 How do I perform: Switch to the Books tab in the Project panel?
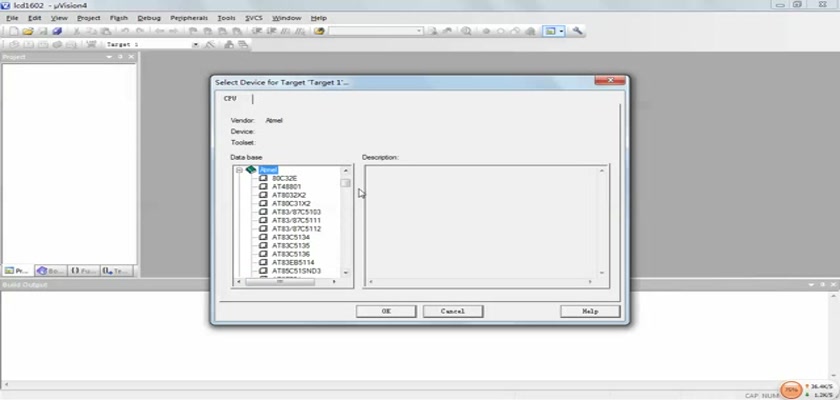[50, 271]
